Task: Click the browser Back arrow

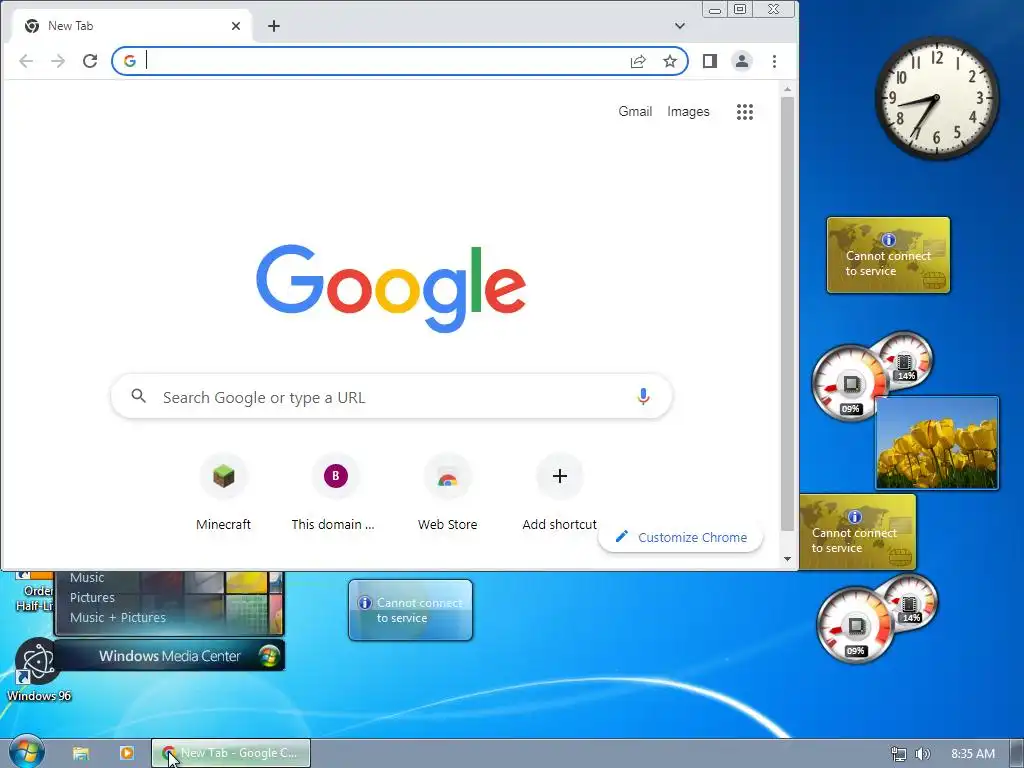Action: (x=26, y=61)
